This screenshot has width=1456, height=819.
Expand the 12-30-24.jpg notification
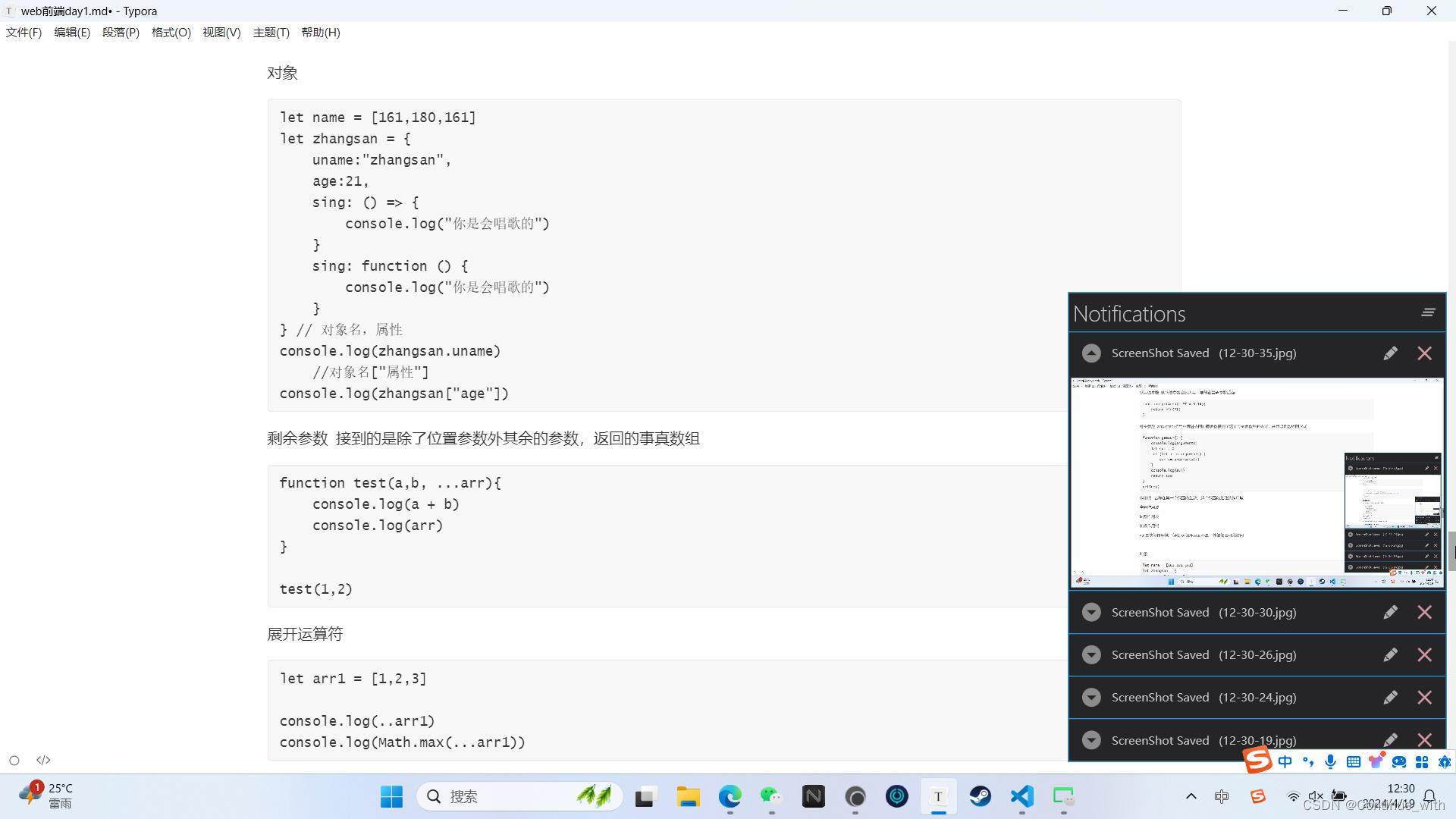click(x=1091, y=698)
